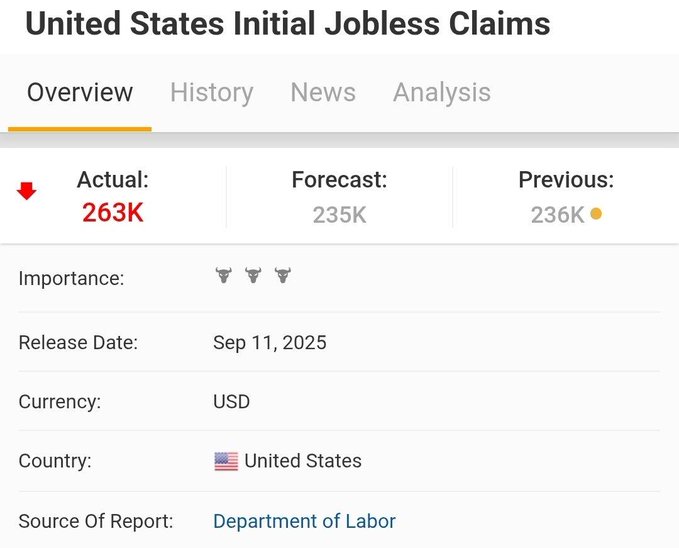Screen dimensions: 679x548
Task: Click the red down arrow icon
Action: [x=27, y=191]
